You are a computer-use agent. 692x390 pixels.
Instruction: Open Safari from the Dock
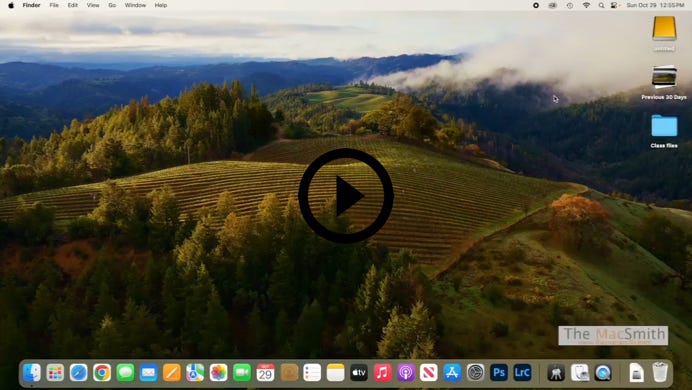79,373
